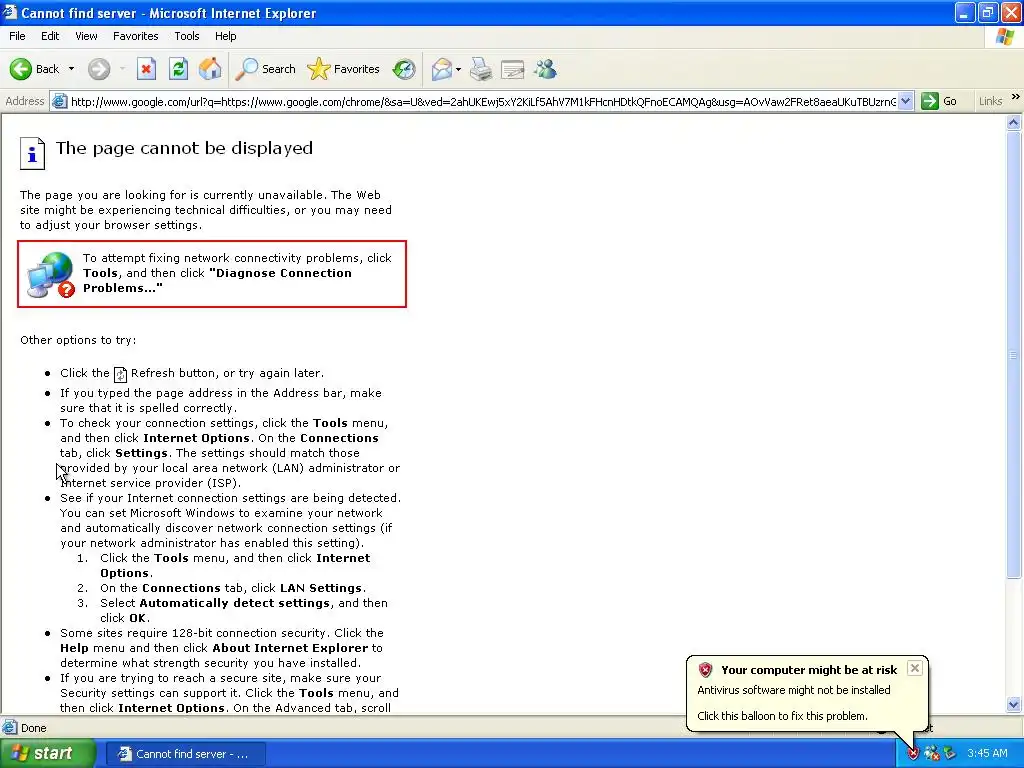Click the red Security Center tray icon
The image size is (1024, 768).
point(913,754)
